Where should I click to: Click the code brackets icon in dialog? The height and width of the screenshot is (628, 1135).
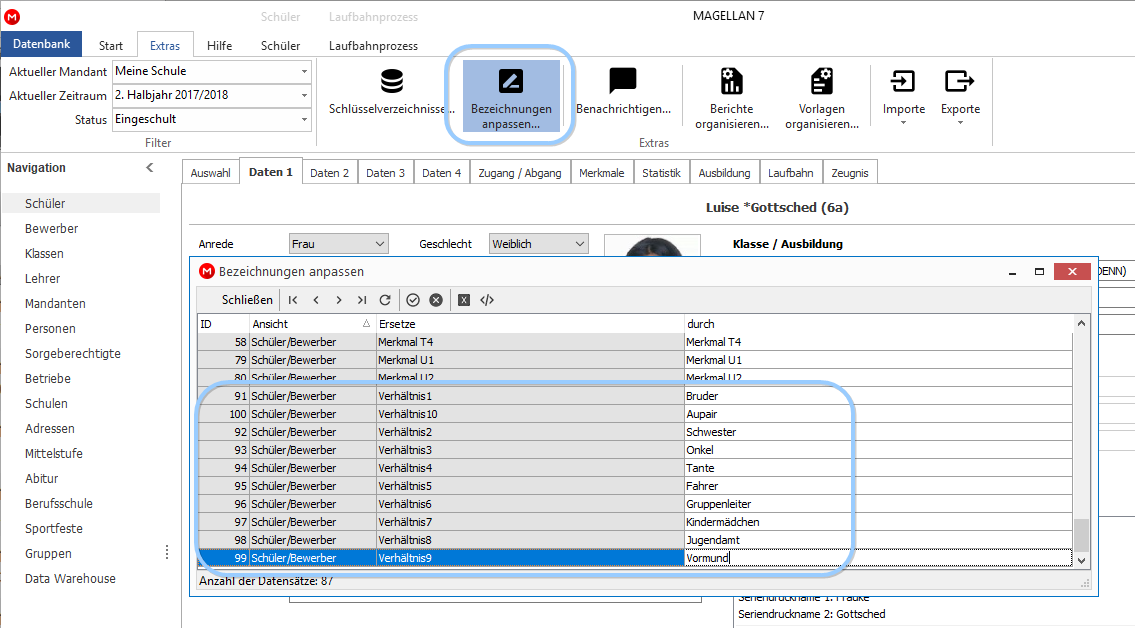pyautogui.click(x=487, y=300)
